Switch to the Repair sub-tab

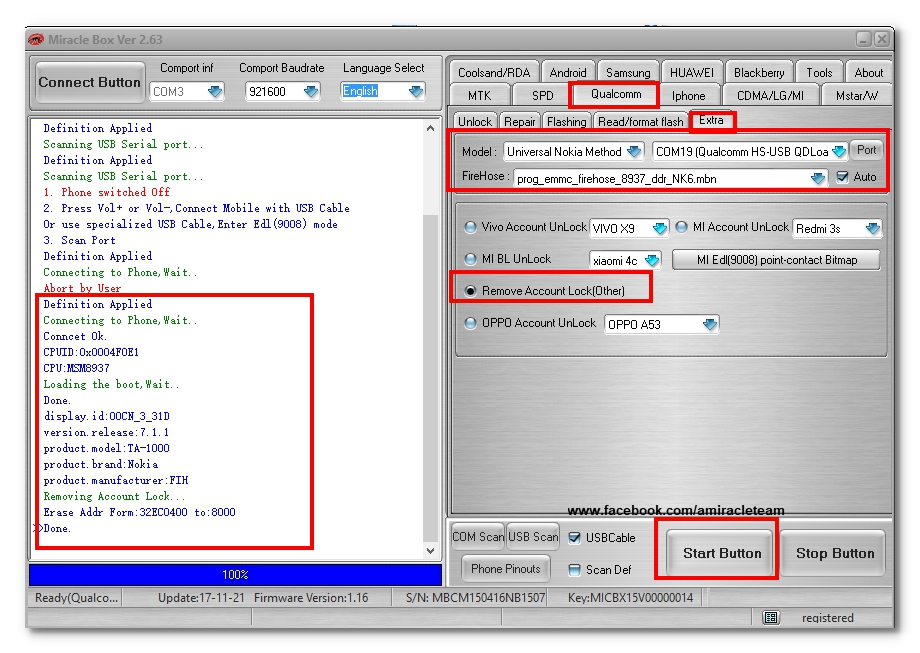coord(519,121)
